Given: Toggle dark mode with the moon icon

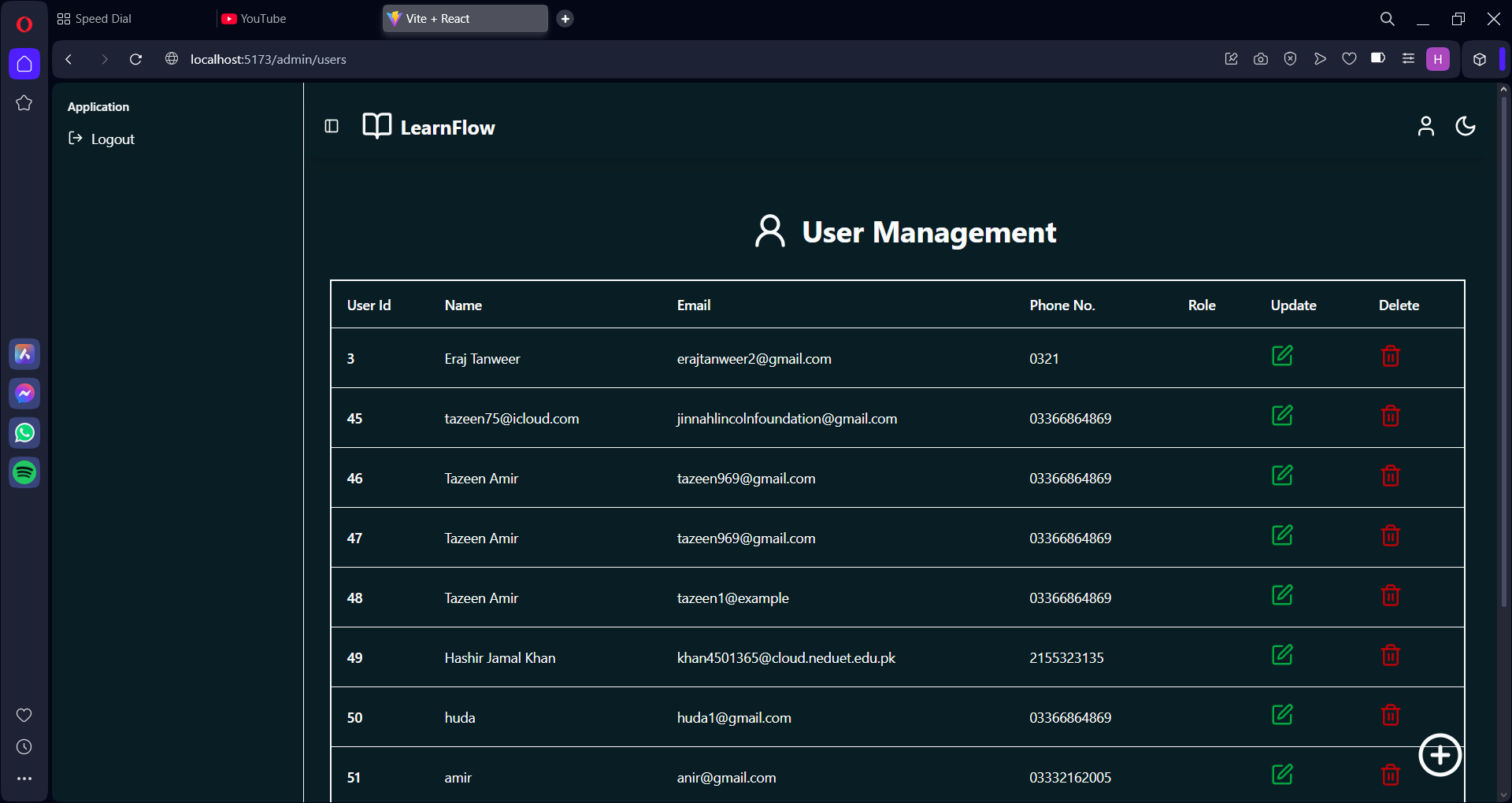Looking at the screenshot, I should tap(1465, 127).
